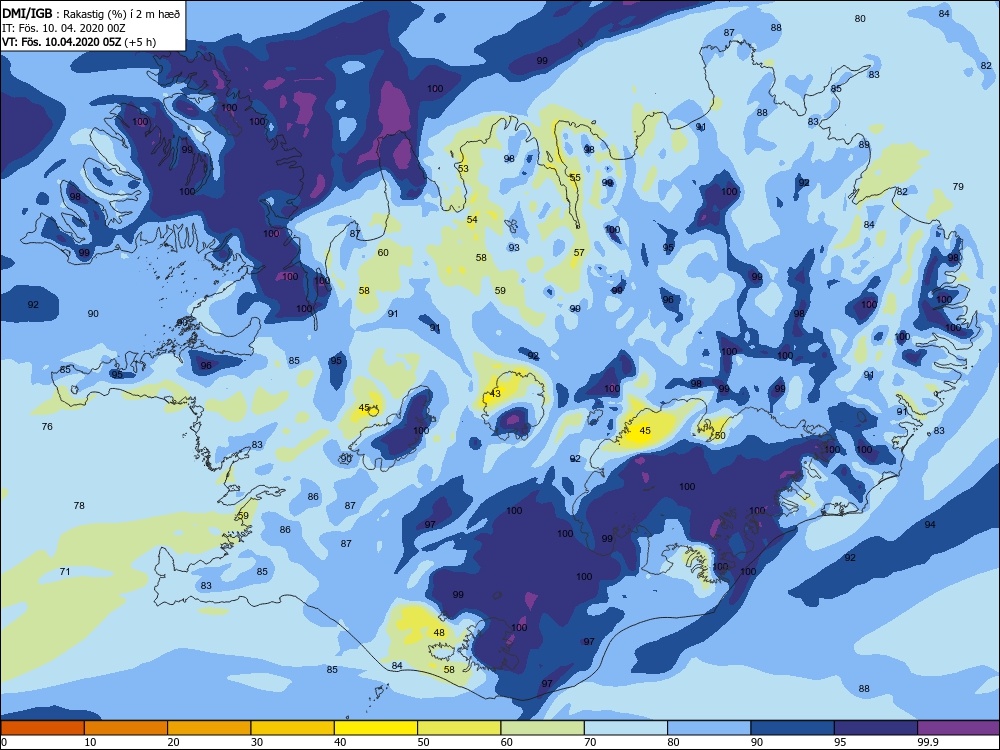Click the '40' label on the legend scale
Viewport: 1000px width, 750px height.
coord(341,742)
